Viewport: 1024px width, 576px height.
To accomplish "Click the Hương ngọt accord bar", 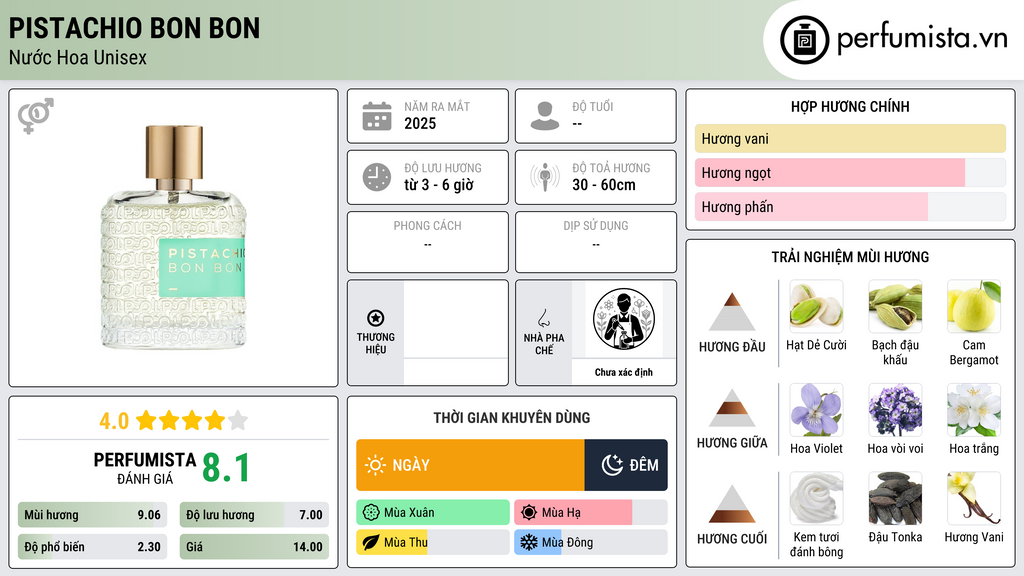I will [x=850, y=173].
